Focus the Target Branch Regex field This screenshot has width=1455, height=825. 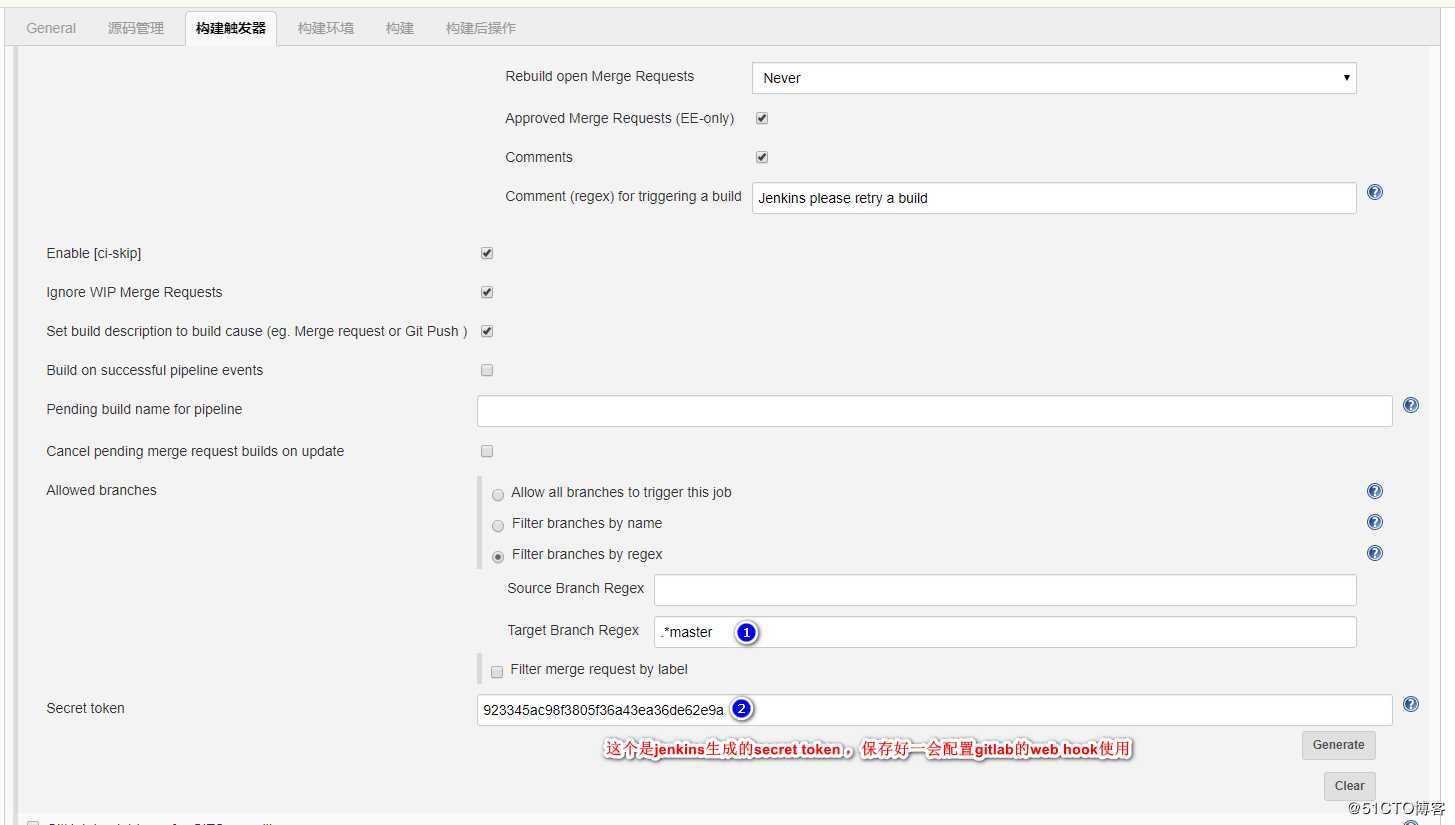pos(1005,632)
